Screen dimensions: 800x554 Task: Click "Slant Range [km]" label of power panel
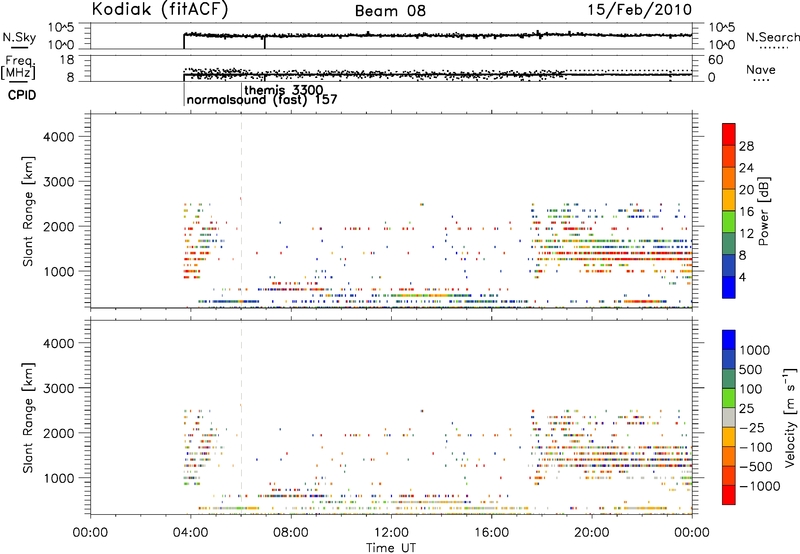click(x=28, y=211)
